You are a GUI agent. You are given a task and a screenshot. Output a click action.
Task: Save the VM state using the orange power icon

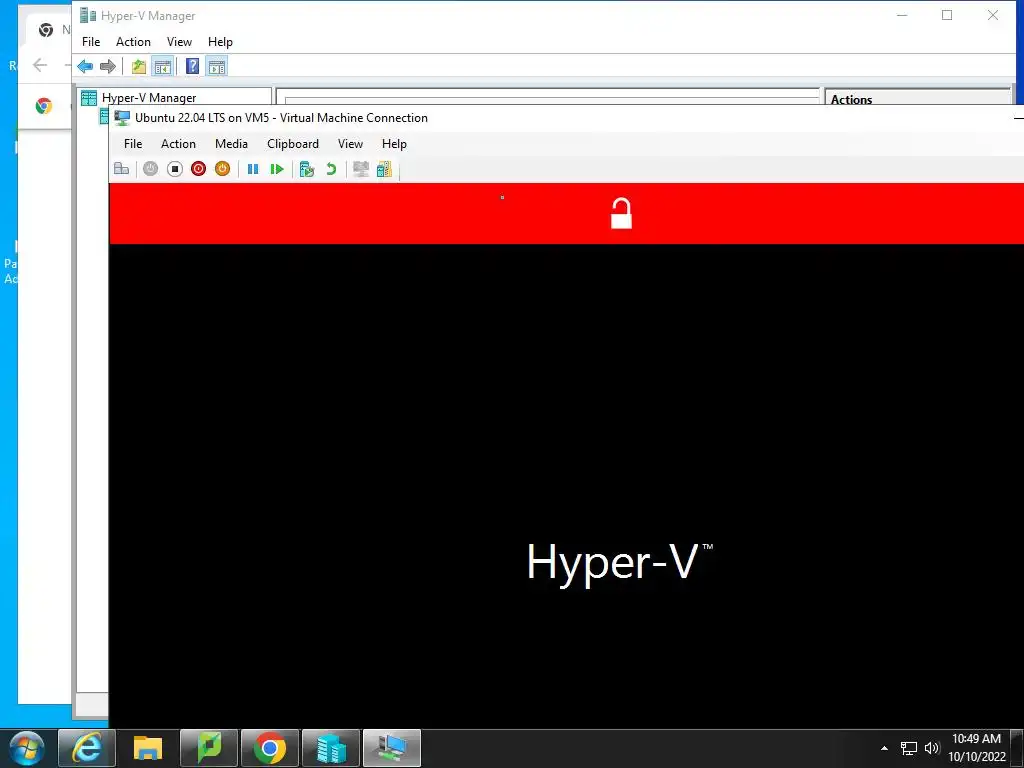pos(223,169)
